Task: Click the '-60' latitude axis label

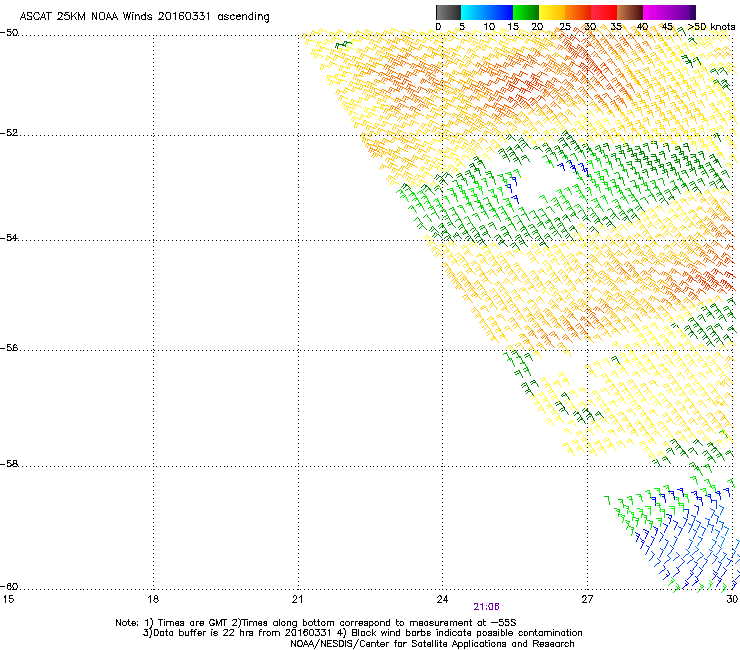Action: click(9, 586)
